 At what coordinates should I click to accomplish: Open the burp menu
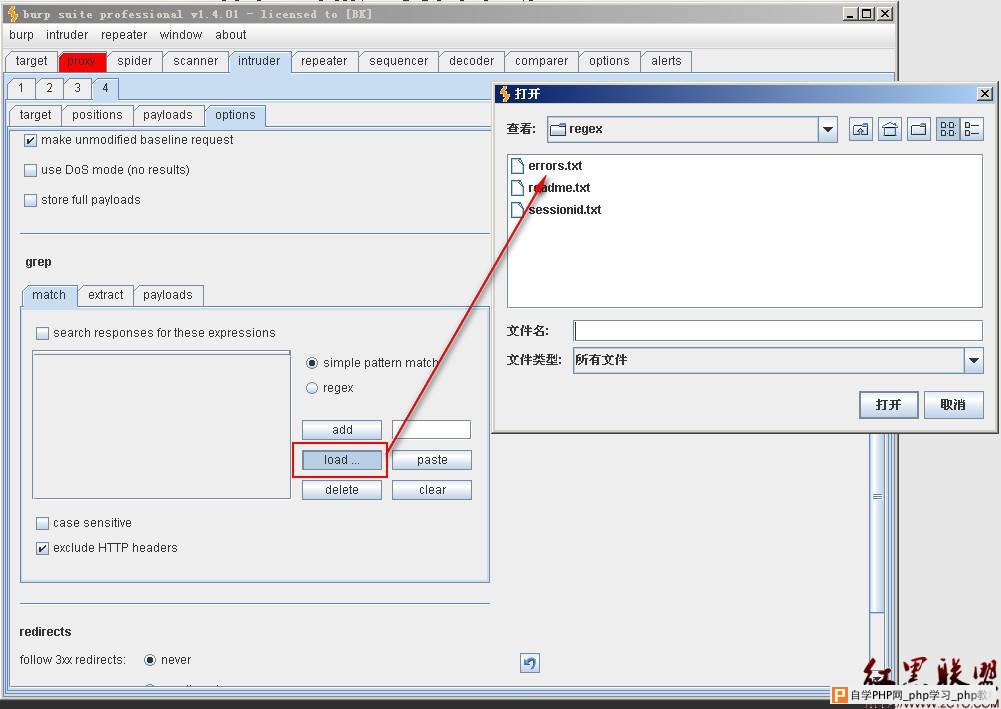[21, 34]
